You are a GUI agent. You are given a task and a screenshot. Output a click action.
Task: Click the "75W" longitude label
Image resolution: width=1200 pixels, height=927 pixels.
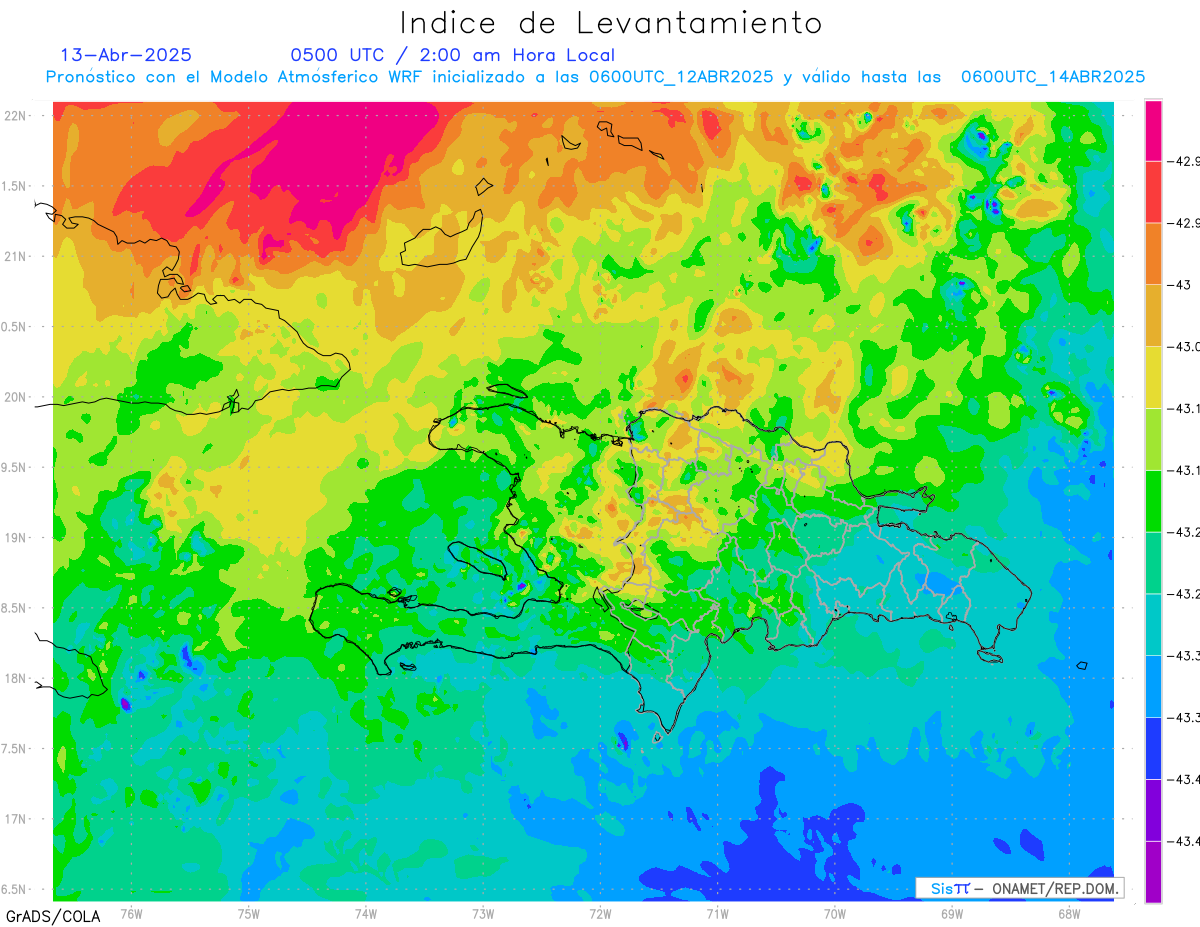click(249, 913)
